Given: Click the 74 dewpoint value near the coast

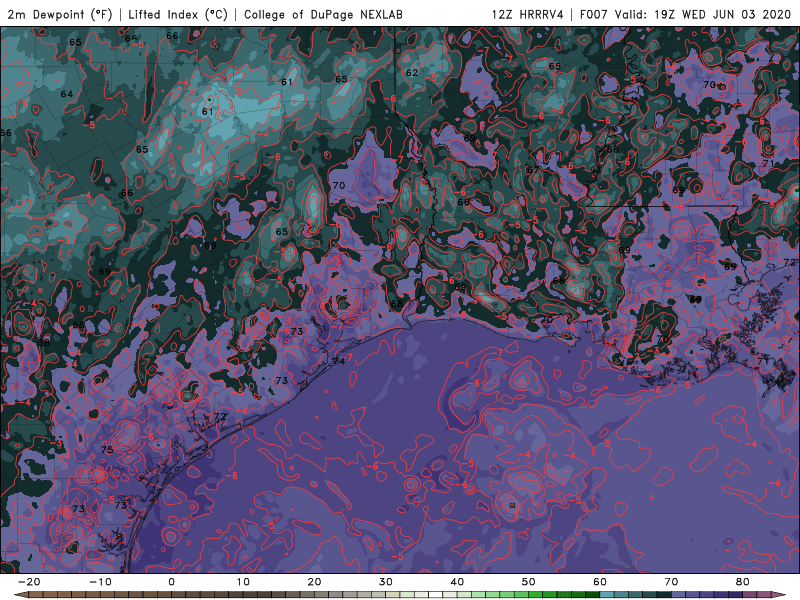Looking at the screenshot, I should point(338,361).
